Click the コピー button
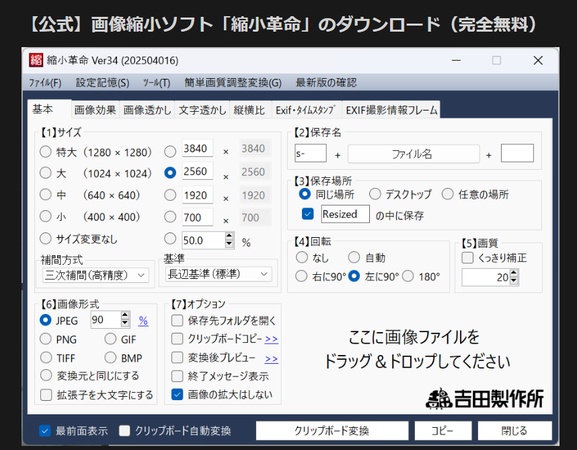This screenshot has width=577, height=450. point(443,430)
